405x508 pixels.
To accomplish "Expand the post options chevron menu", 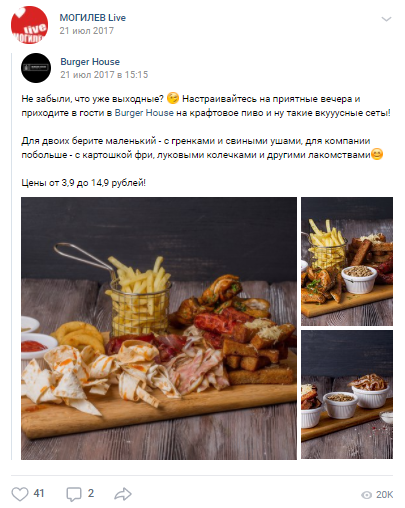I will click(x=386, y=19).
